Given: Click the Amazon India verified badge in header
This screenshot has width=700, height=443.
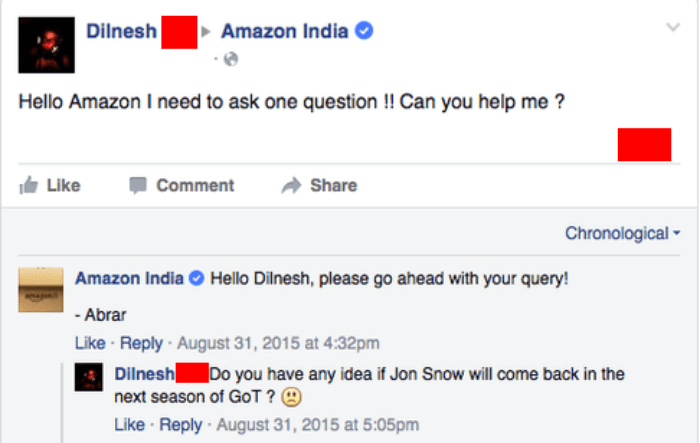Looking at the screenshot, I should coord(364,31).
